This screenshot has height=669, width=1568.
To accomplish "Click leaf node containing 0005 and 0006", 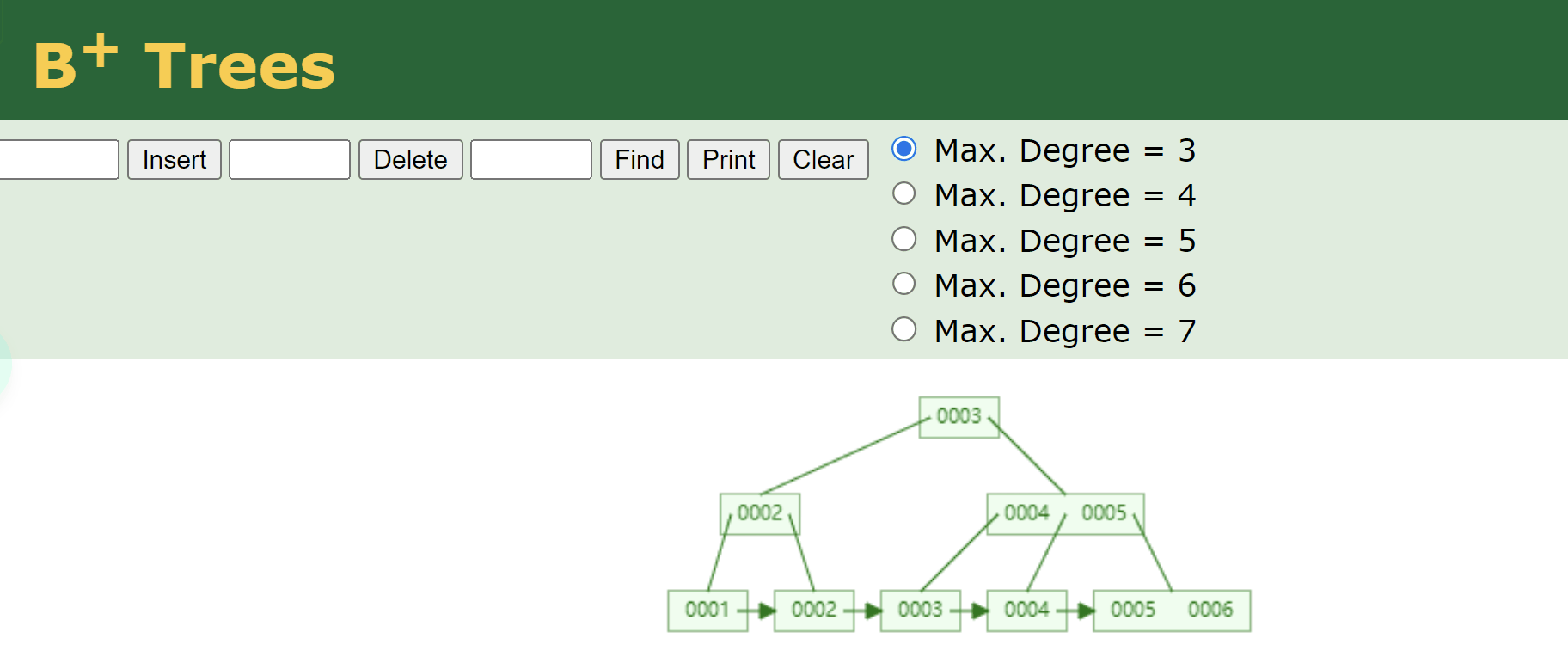I will coord(1171,611).
